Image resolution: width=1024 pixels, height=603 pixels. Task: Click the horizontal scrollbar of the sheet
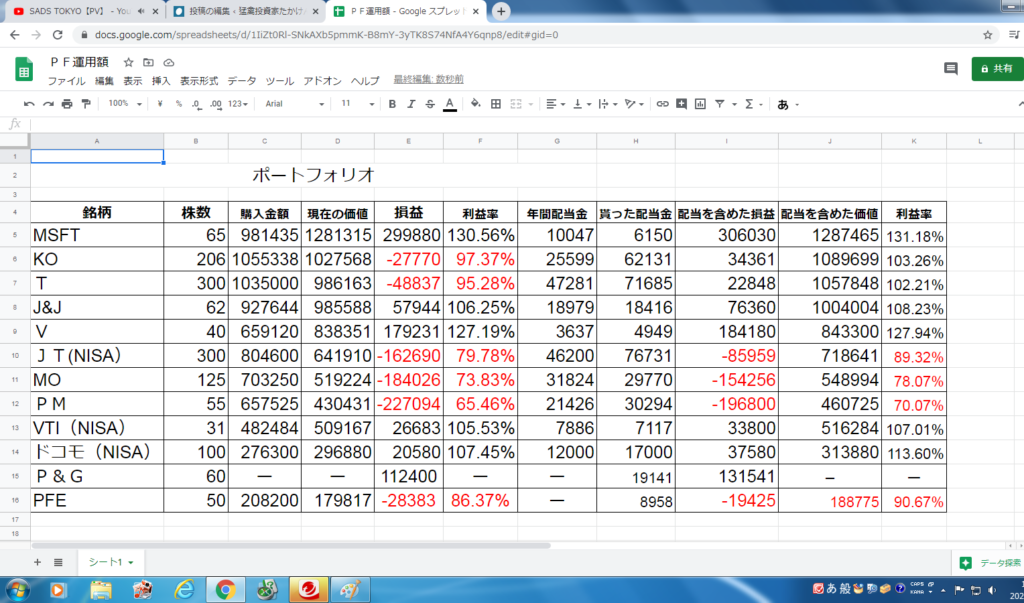click(x=291, y=545)
